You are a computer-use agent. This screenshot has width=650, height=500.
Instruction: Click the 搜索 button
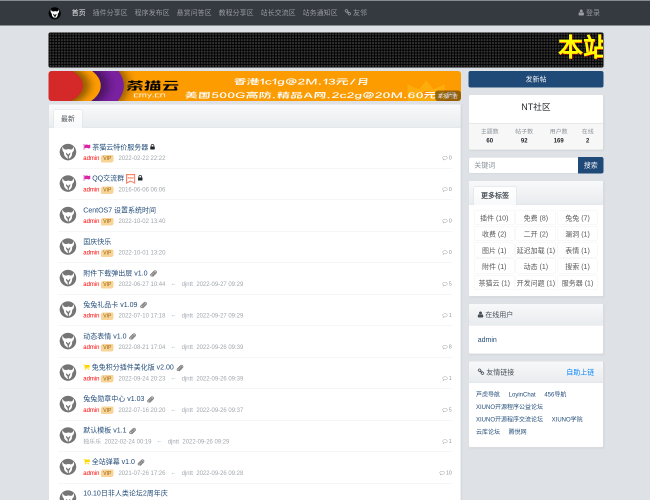point(590,165)
